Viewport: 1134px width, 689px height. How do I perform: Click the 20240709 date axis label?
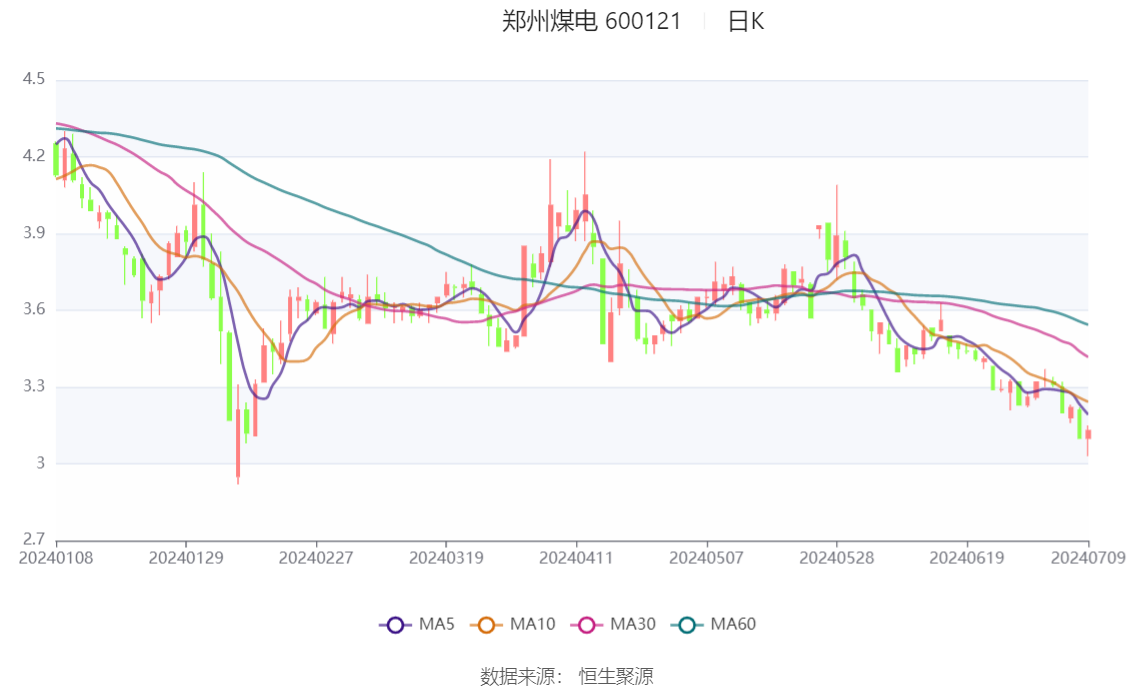click(1088, 558)
